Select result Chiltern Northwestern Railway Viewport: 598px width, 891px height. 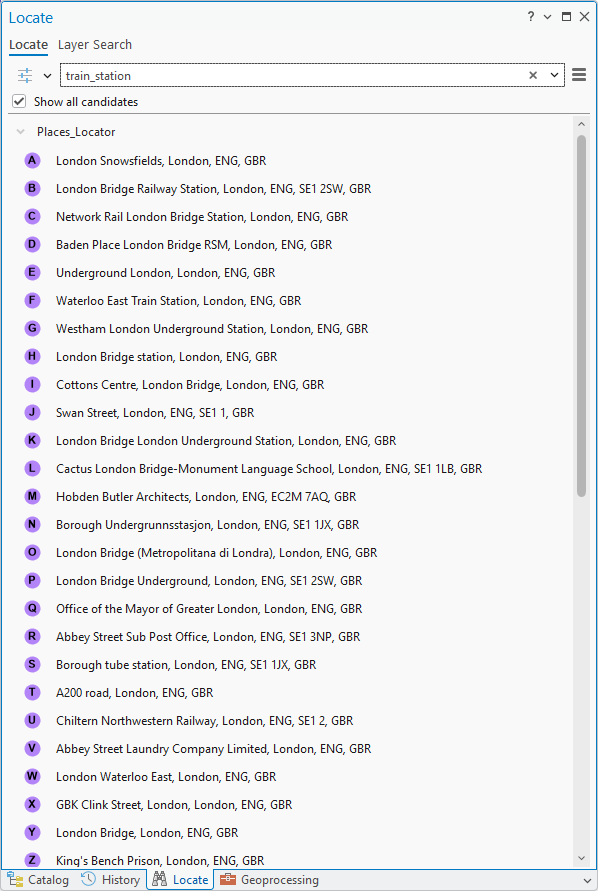(x=205, y=721)
